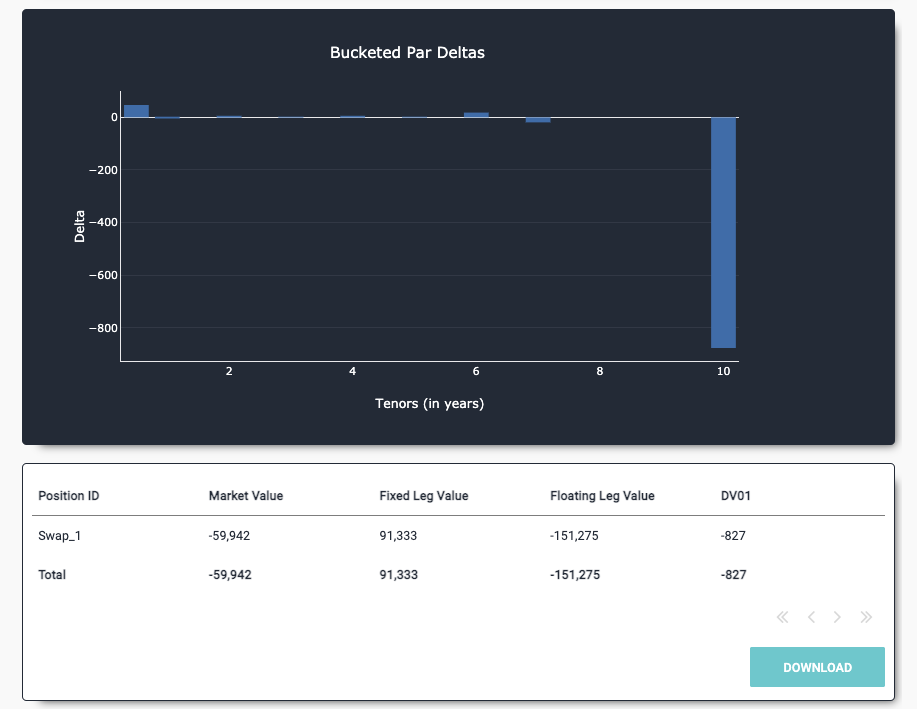Jump to last table page

(x=866, y=617)
